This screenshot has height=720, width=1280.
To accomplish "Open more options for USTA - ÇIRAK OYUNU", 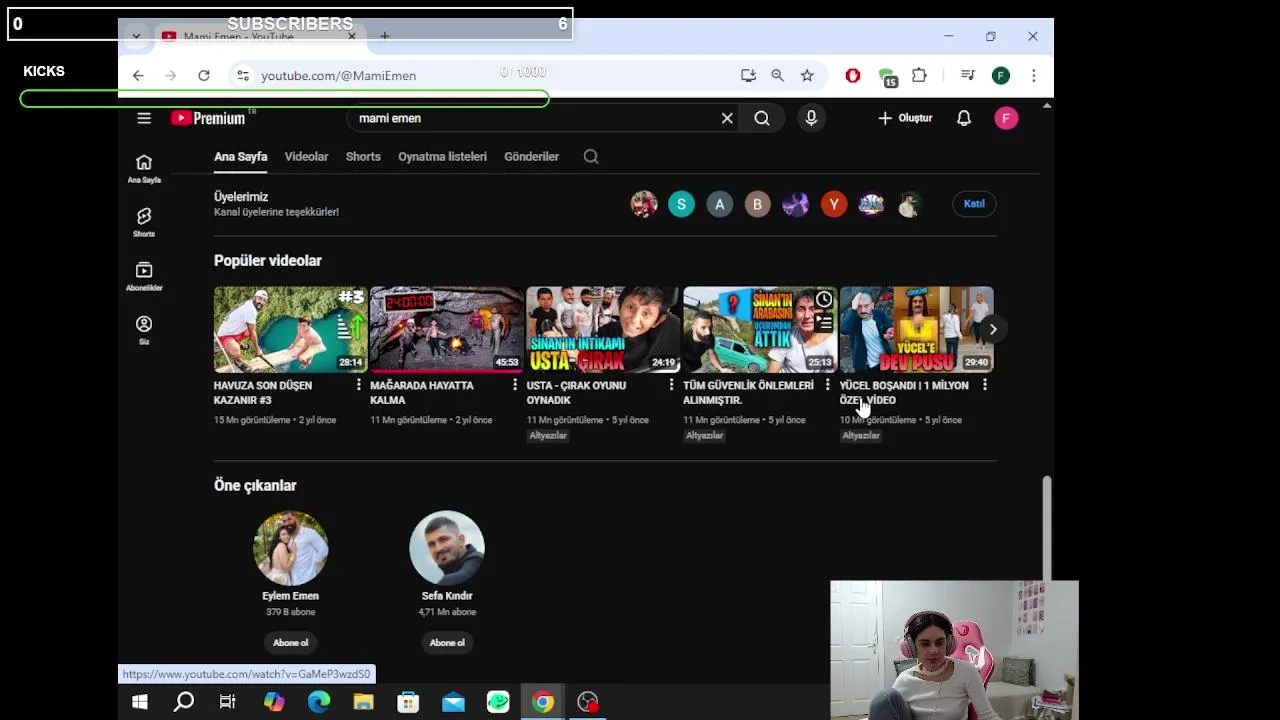I will (x=671, y=385).
